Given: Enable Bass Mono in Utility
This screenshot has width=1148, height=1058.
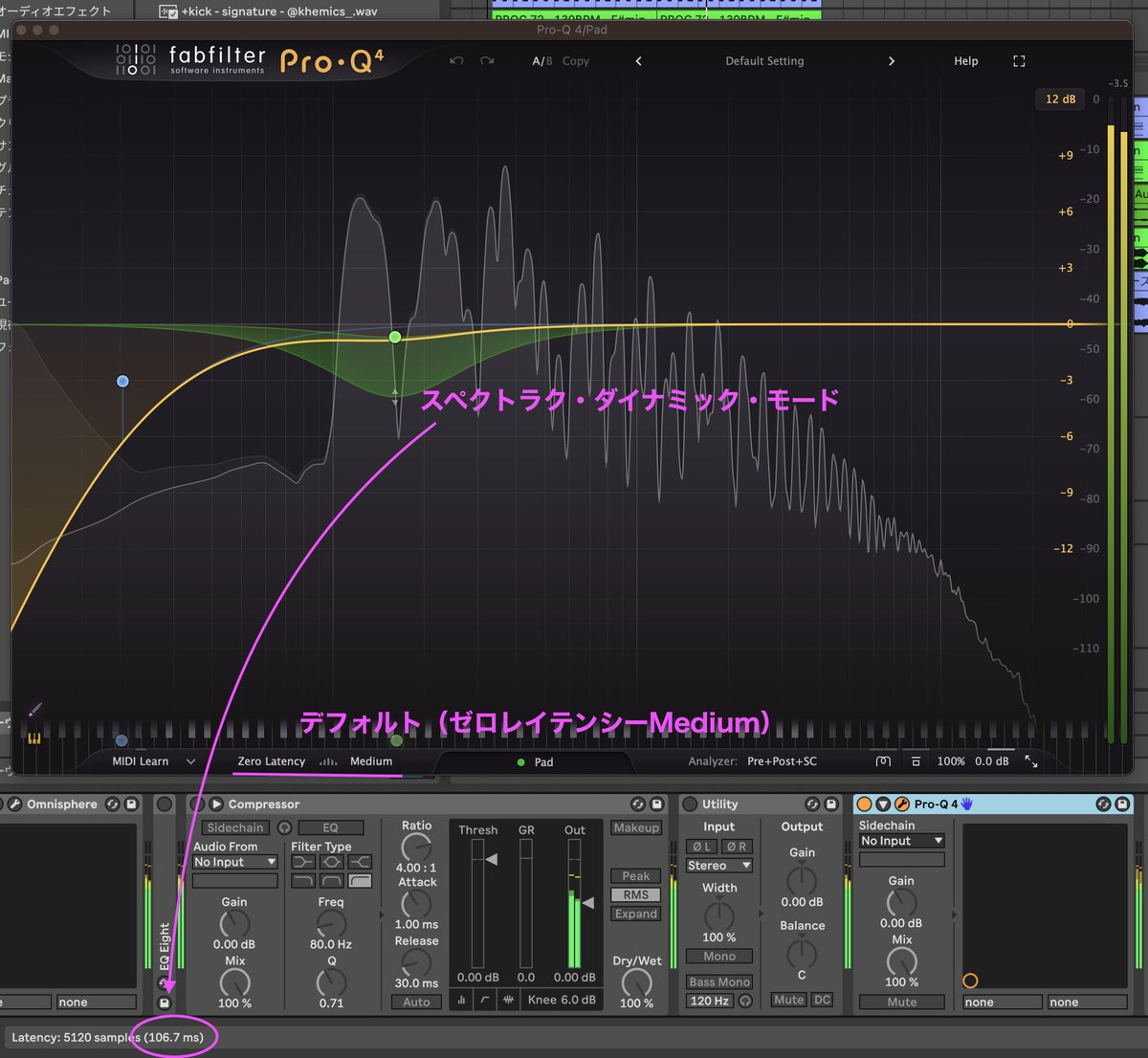Looking at the screenshot, I should pyautogui.click(x=719, y=982).
